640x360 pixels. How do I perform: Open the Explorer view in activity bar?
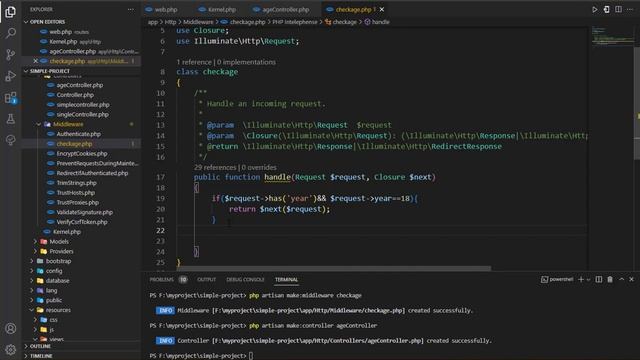point(11,12)
